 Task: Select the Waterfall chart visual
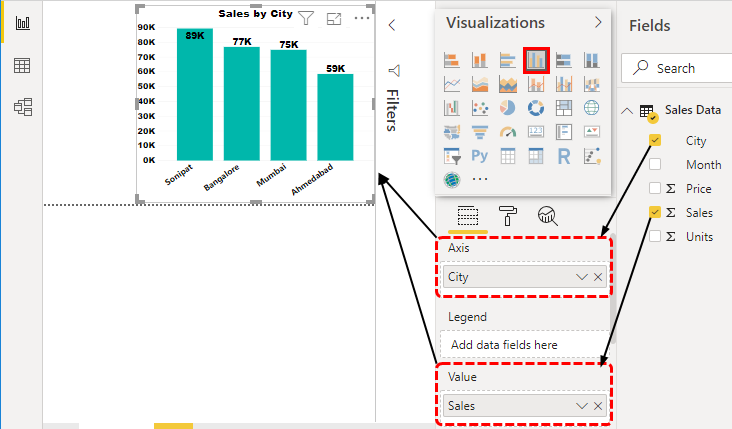(x=451, y=108)
